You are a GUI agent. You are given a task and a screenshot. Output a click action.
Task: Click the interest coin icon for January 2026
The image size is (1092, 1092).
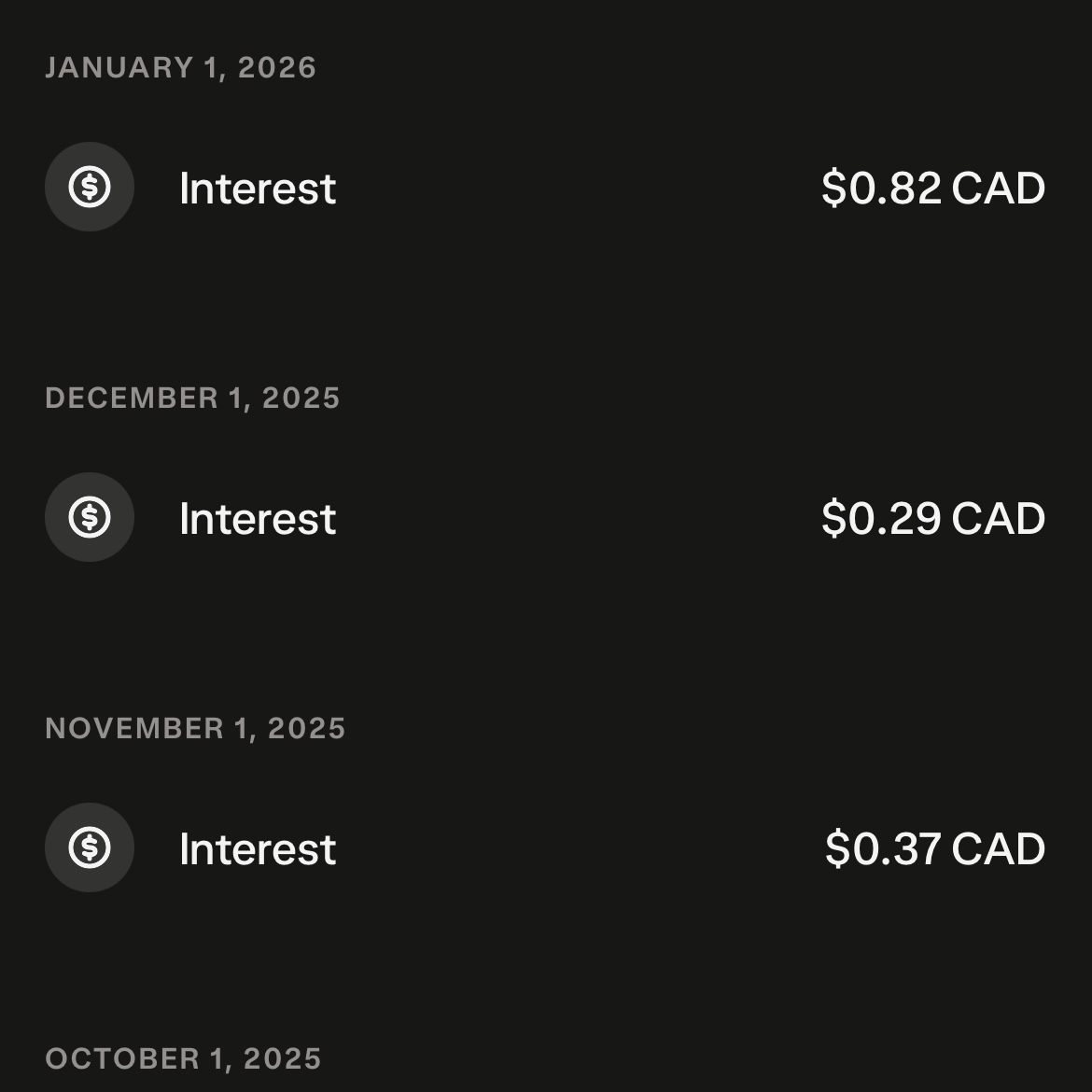(90, 187)
